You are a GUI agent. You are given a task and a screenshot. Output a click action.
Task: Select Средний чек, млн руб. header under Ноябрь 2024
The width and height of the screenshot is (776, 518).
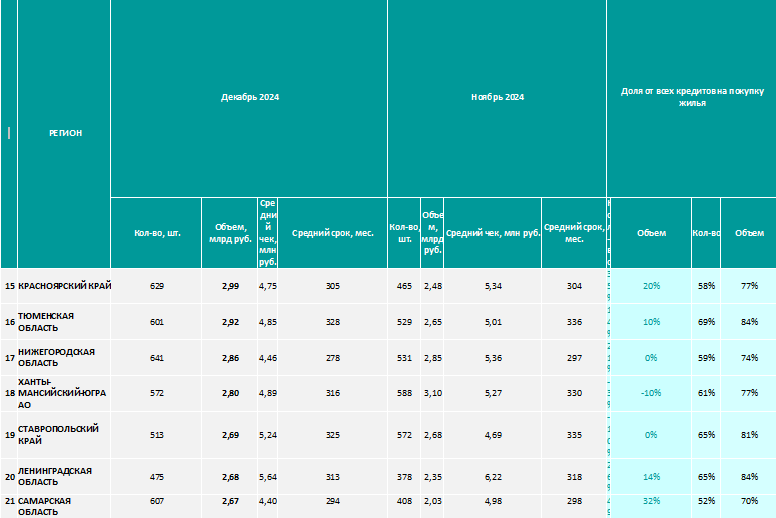493,233
